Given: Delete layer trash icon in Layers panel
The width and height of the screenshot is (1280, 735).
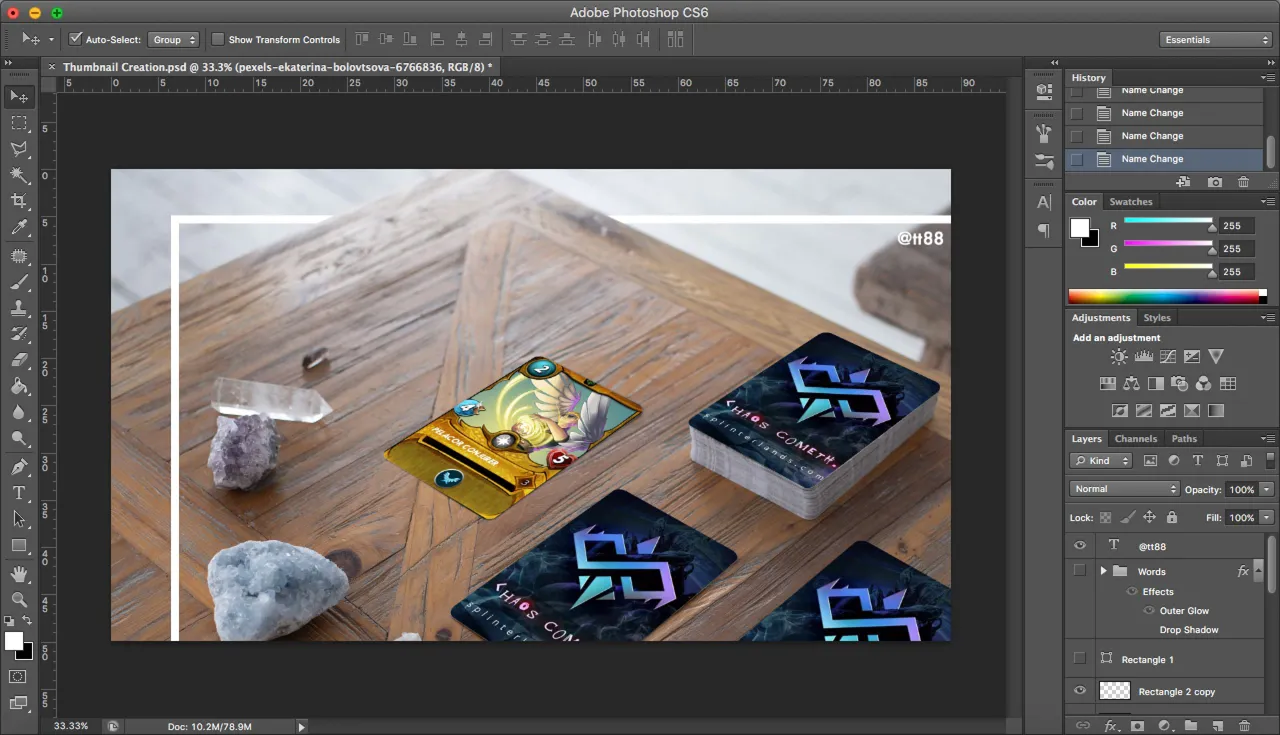Looking at the screenshot, I should point(1245,726).
